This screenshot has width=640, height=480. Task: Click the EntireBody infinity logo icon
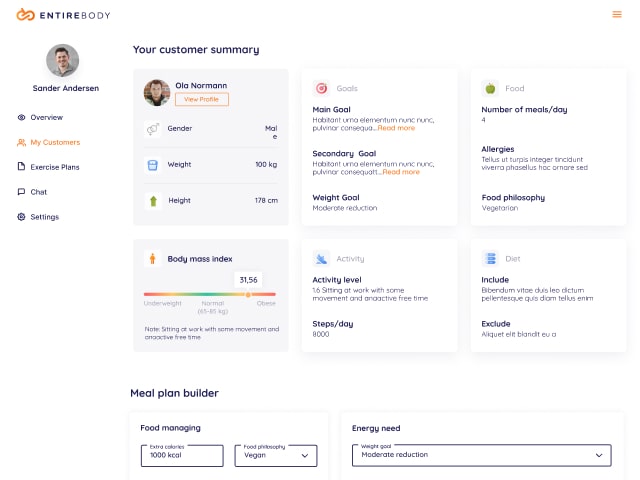point(25,15)
